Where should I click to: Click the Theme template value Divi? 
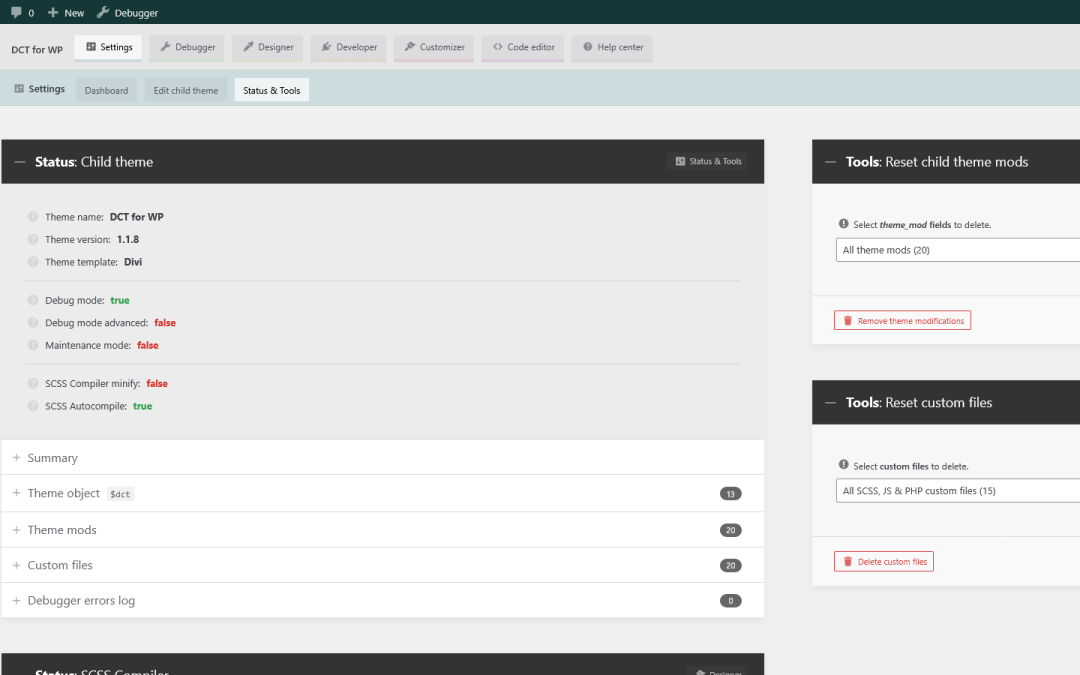coord(133,262)
